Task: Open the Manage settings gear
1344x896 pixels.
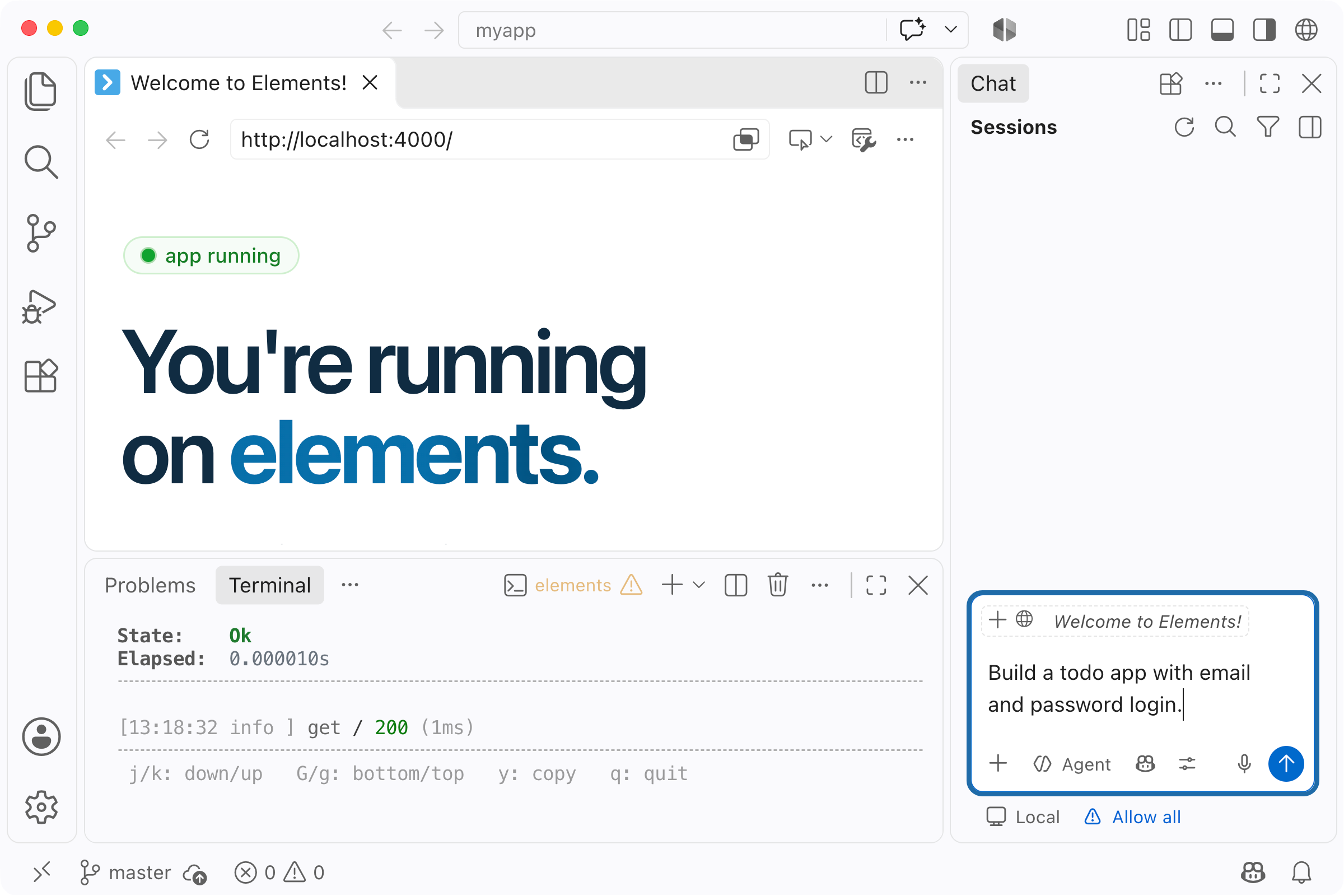Action: coord(41,807)
